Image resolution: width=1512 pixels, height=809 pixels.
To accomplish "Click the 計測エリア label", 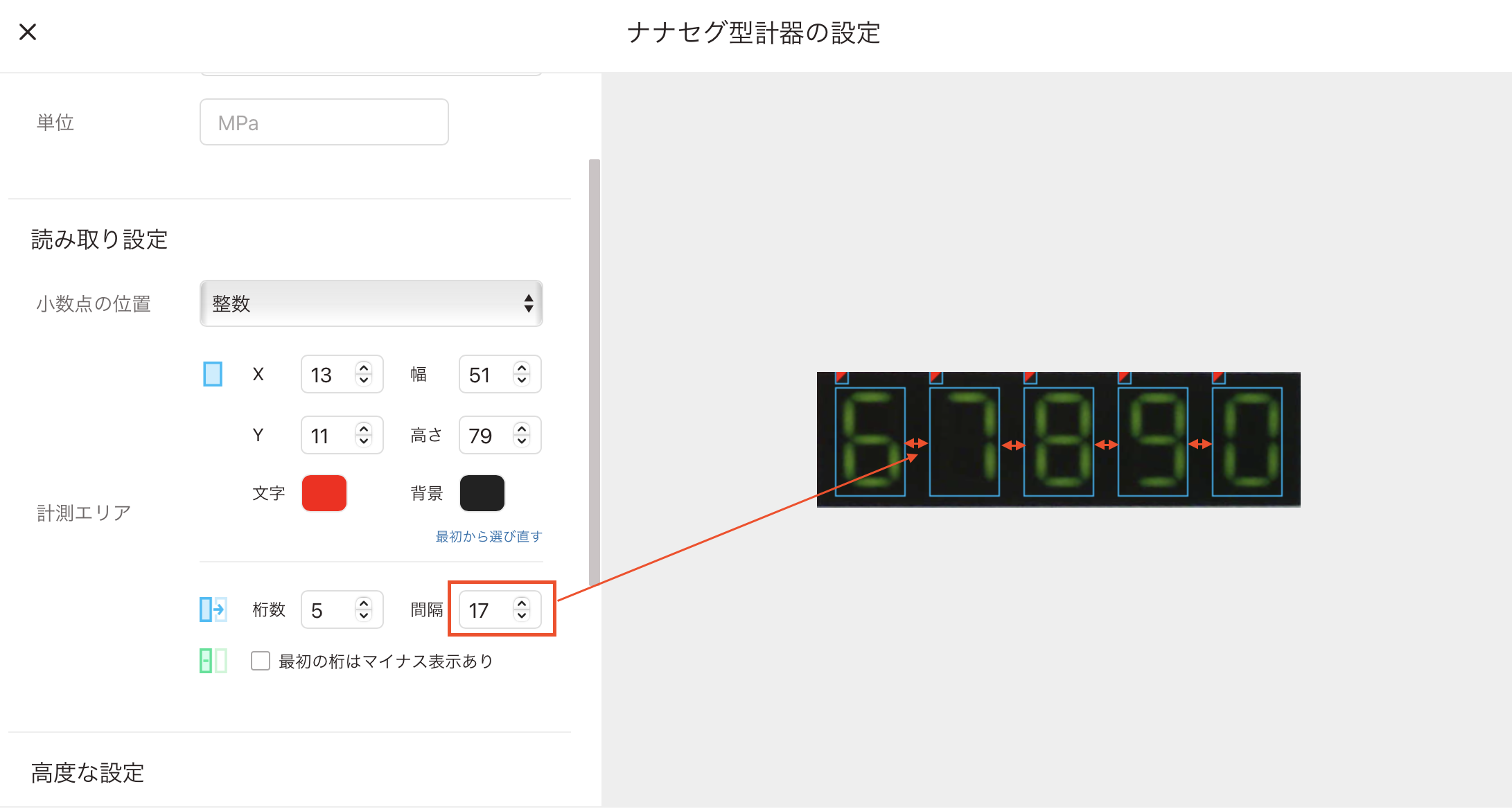I will pyautogui.click(x=84, y=513).
